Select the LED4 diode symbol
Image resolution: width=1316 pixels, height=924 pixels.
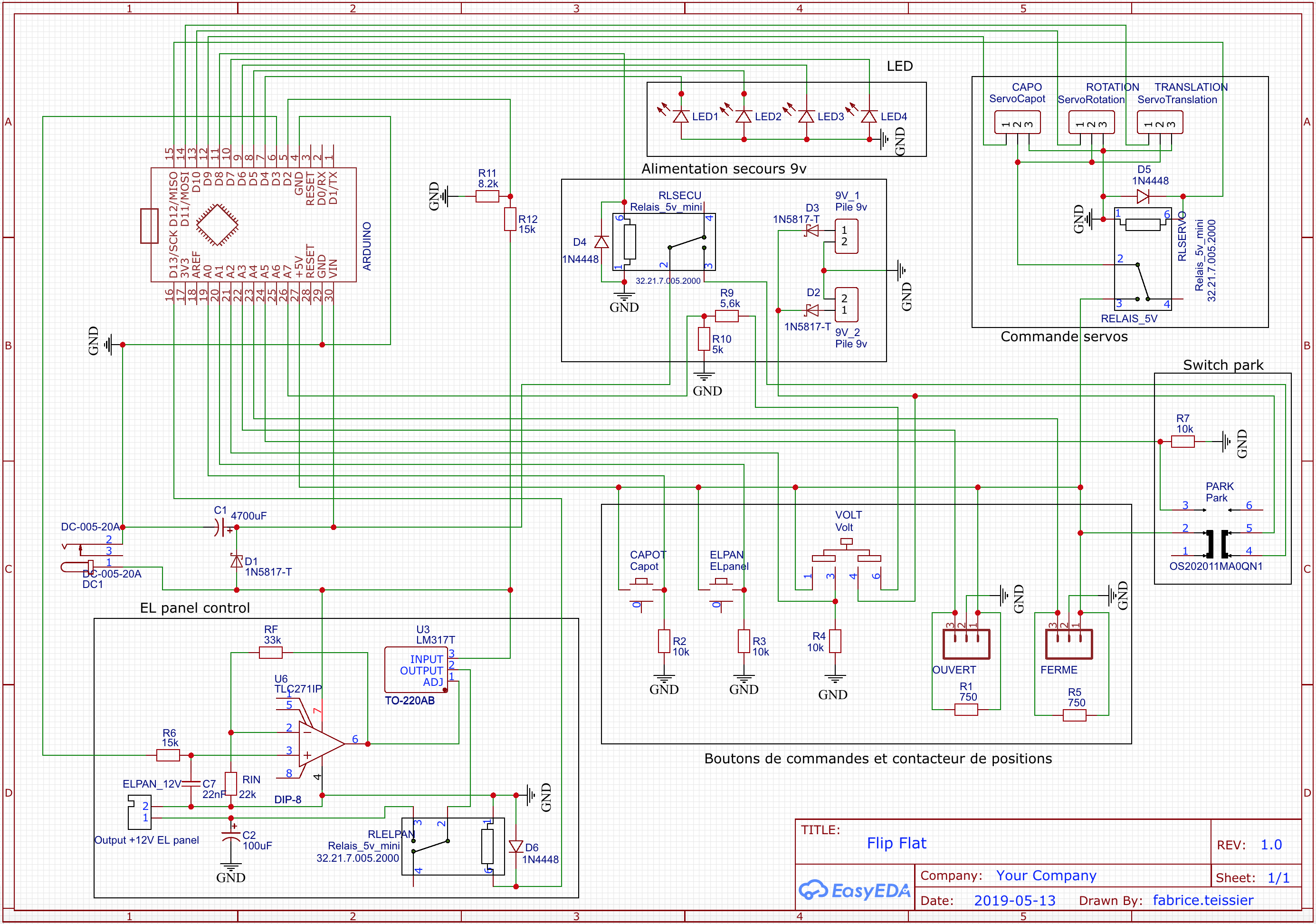(869, 117)
